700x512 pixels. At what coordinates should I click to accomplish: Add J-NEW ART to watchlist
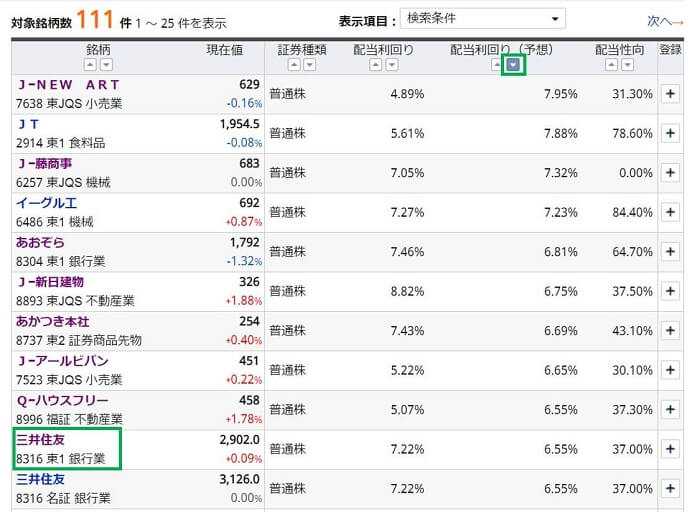[670, 94]
